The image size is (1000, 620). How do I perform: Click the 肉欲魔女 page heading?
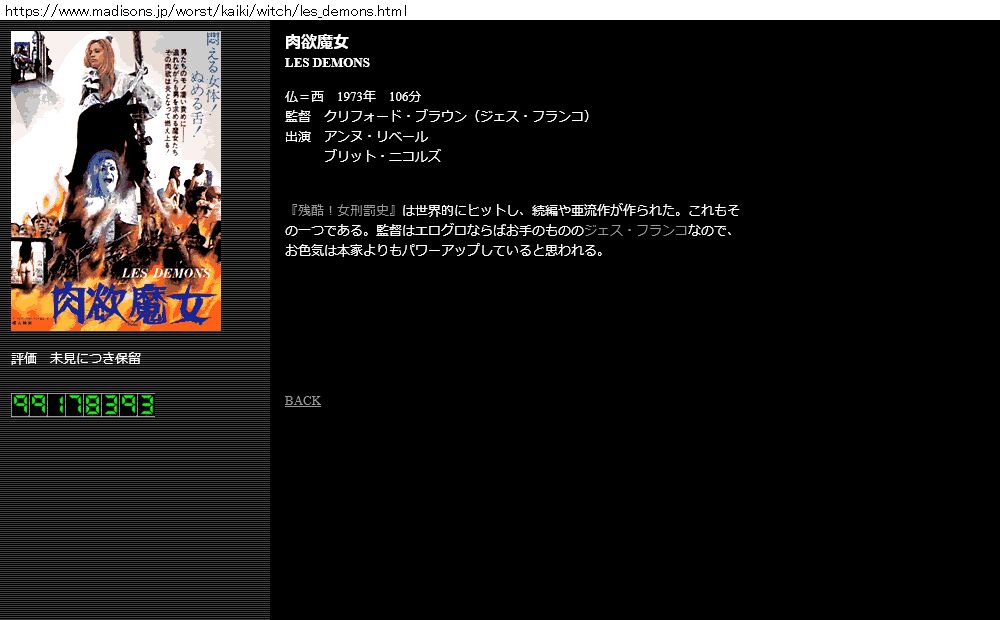[316, 42]
